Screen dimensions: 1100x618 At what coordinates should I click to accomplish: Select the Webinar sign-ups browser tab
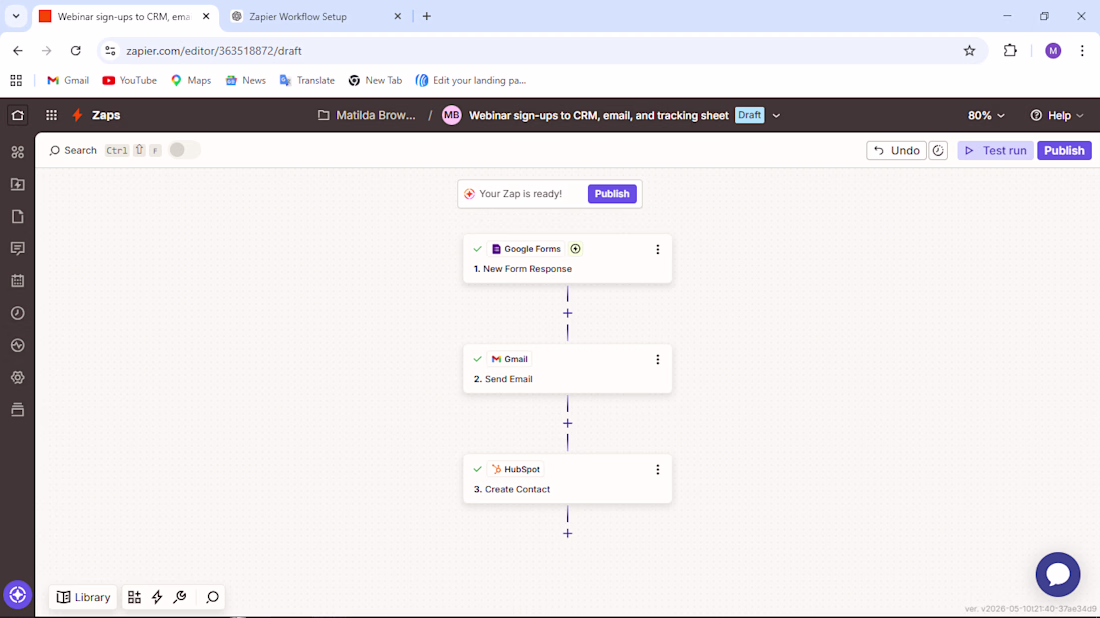coord(125,16)
